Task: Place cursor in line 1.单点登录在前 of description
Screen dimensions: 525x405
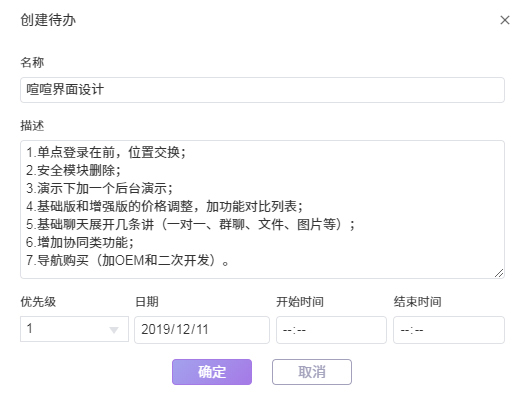Action: tap(106, 153)
